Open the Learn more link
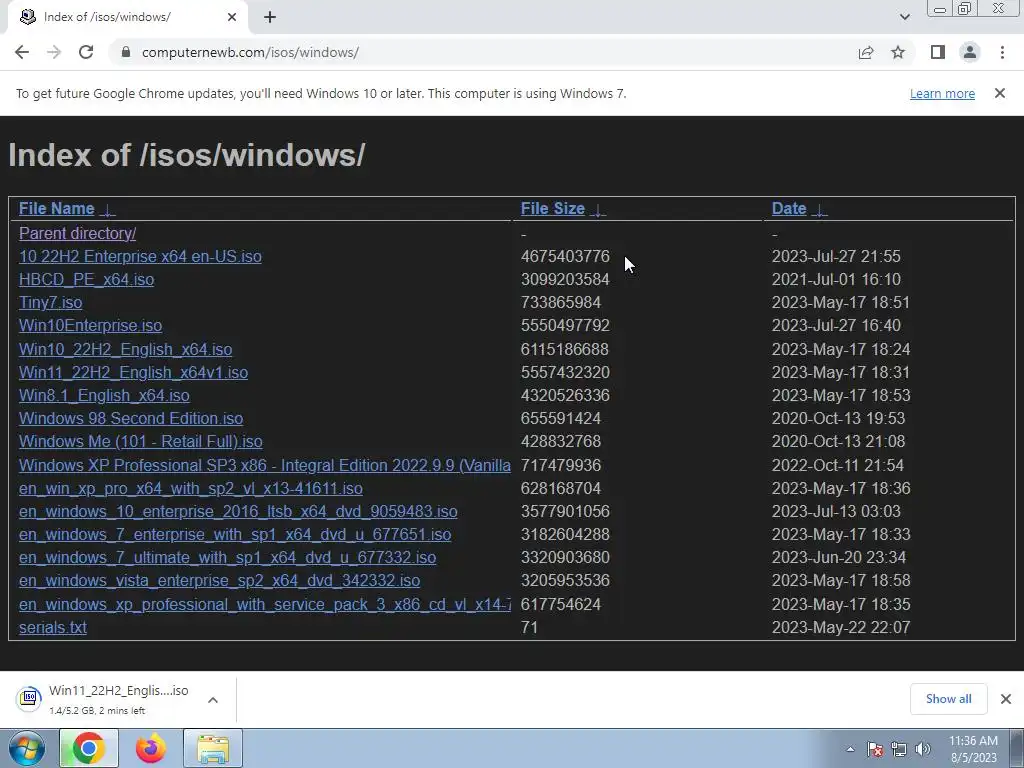This screenshot has height=768, width=1024. (942, 93)
